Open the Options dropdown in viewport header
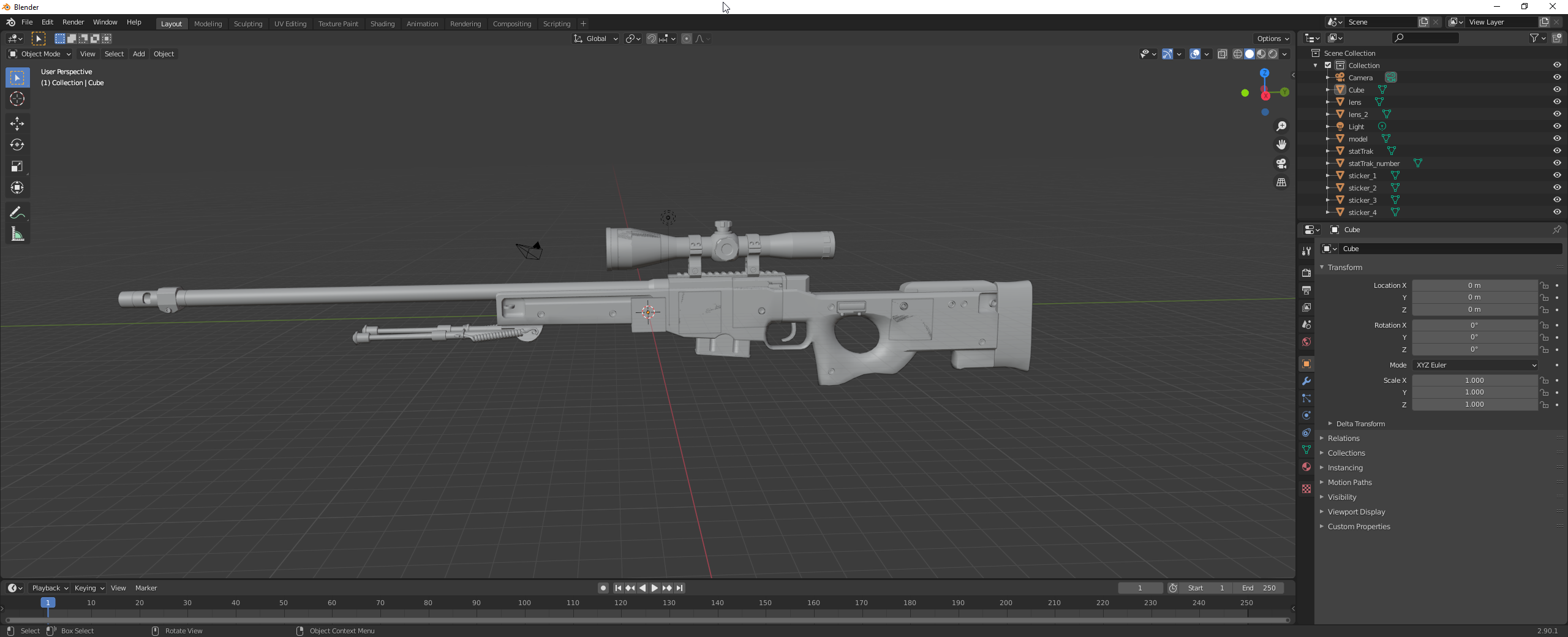The width and height of the screenshot is (1568, 637). pos(1272,39)
